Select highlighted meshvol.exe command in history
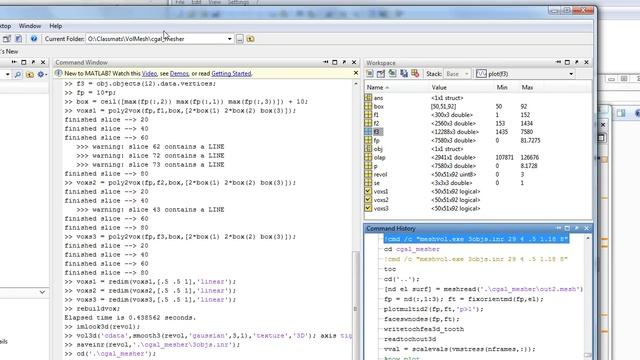 476,239
